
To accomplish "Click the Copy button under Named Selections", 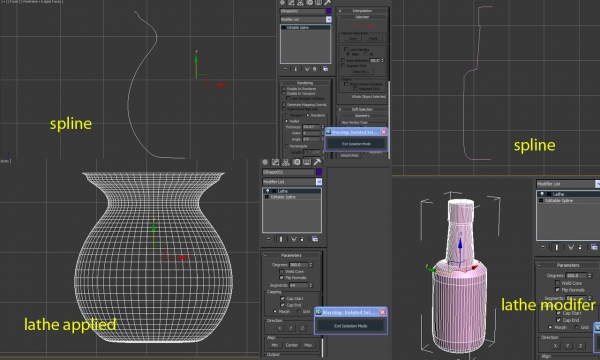I will 352,39.
